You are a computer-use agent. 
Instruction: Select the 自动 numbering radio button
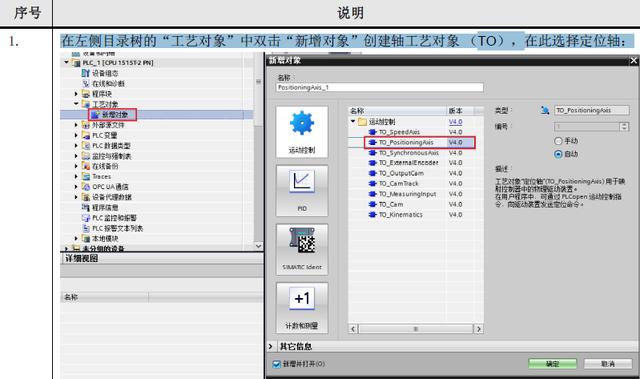point(558,154)
